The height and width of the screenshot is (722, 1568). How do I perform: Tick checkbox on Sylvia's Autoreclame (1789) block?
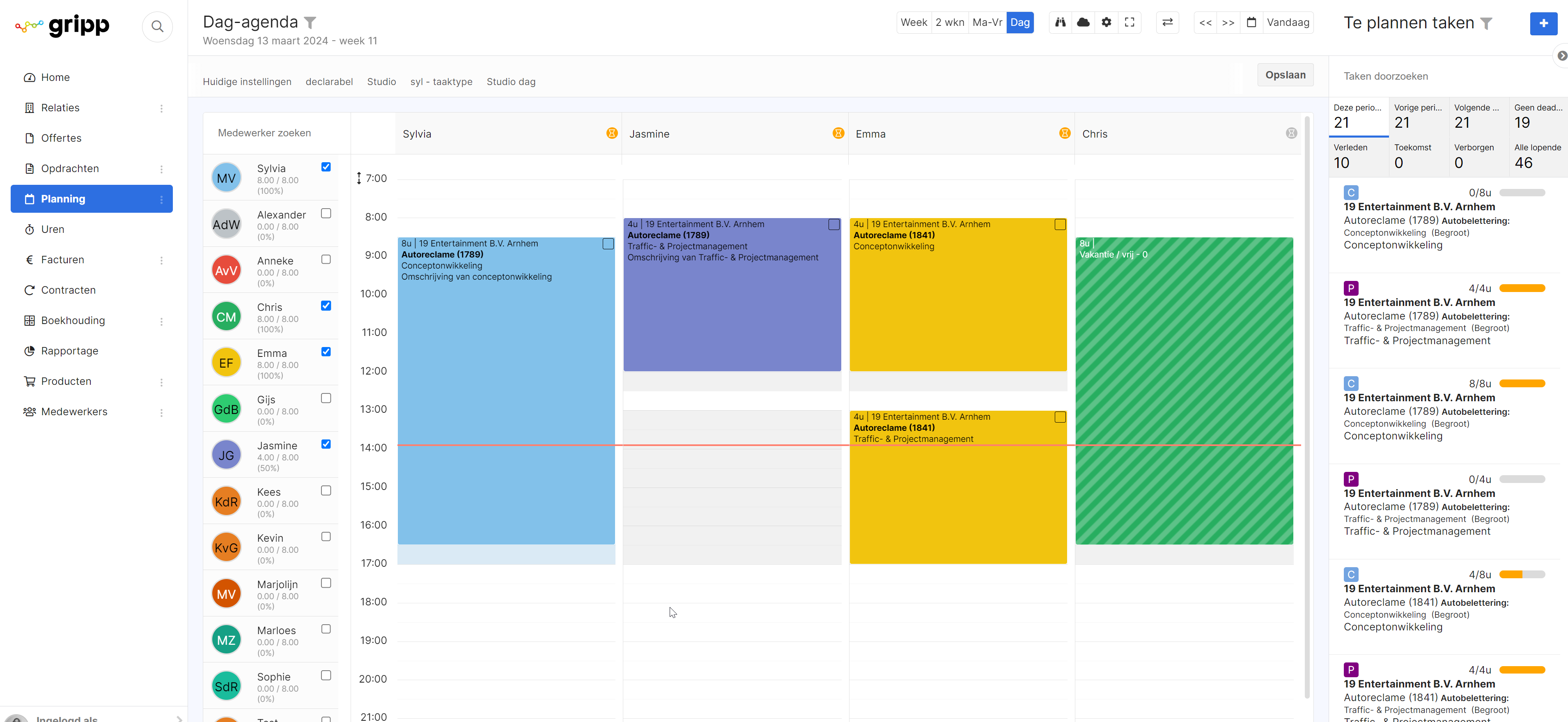(x=608, y=244)
